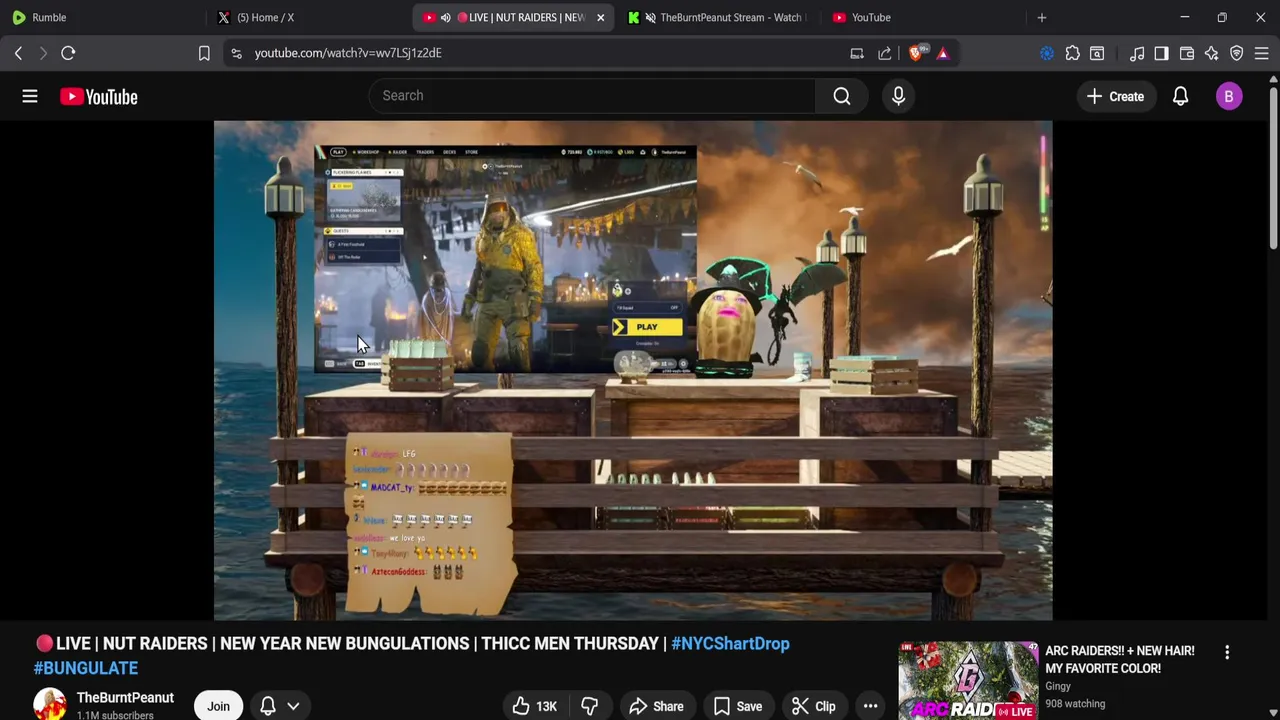Bookmark this page
The width and height of the screenshot is (1280, 720).
204,53
